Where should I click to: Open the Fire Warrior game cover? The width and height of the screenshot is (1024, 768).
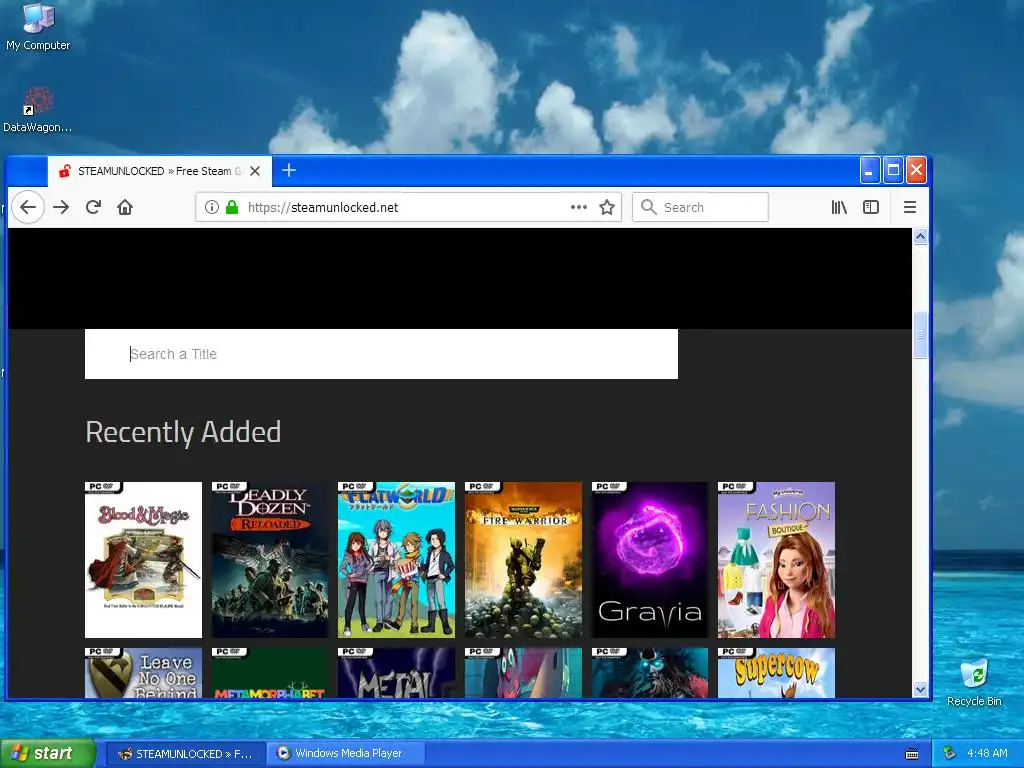(523, 560)
